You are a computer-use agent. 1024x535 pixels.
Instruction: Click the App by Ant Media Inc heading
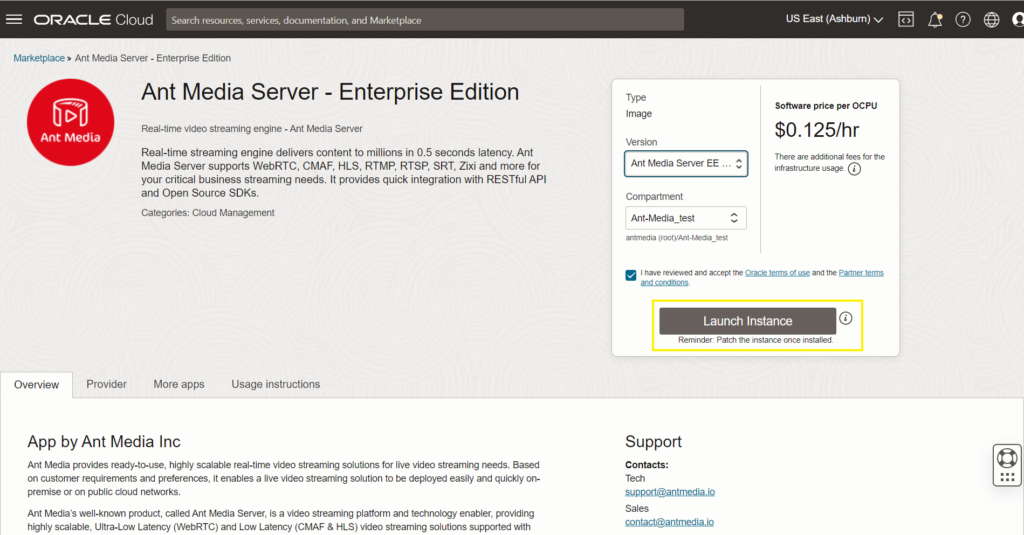pyautogui.click(x=104, y=442)
